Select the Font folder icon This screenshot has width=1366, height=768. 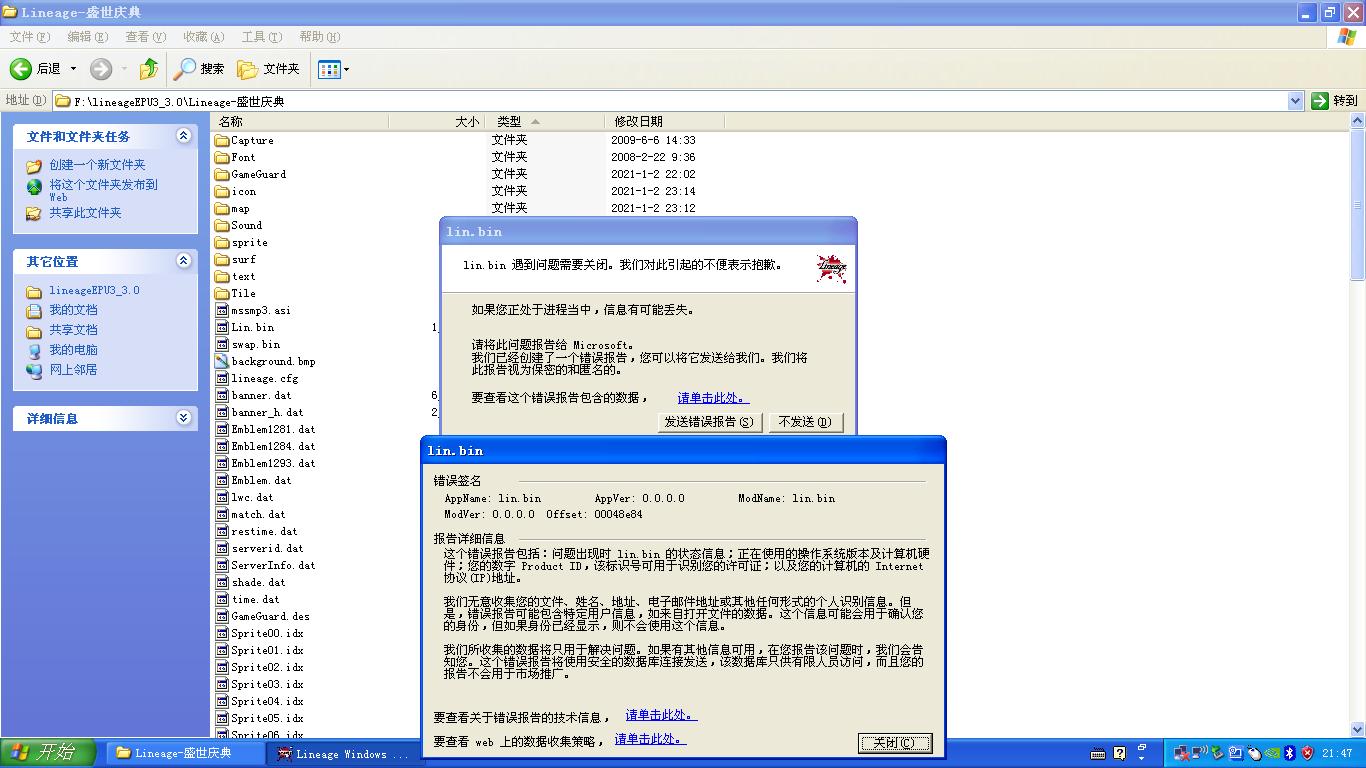(222, 157)
